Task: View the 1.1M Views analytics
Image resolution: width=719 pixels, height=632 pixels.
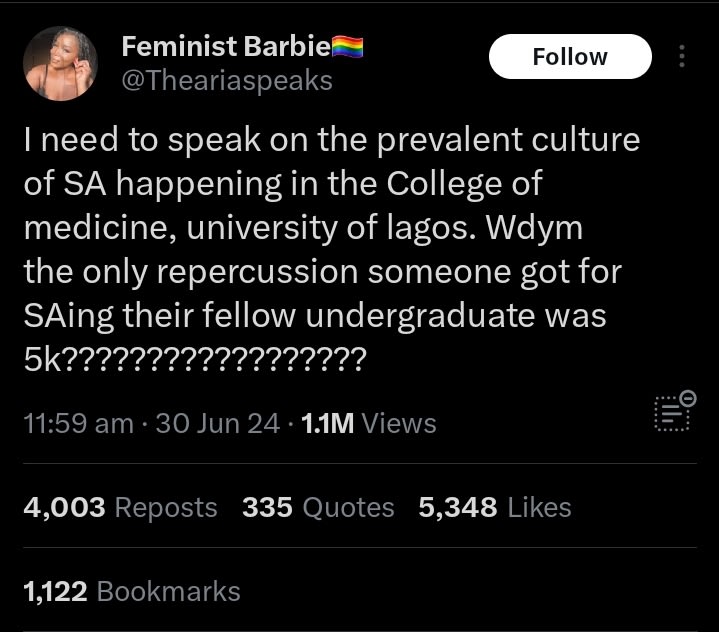Action: click(x=369, y=423)
